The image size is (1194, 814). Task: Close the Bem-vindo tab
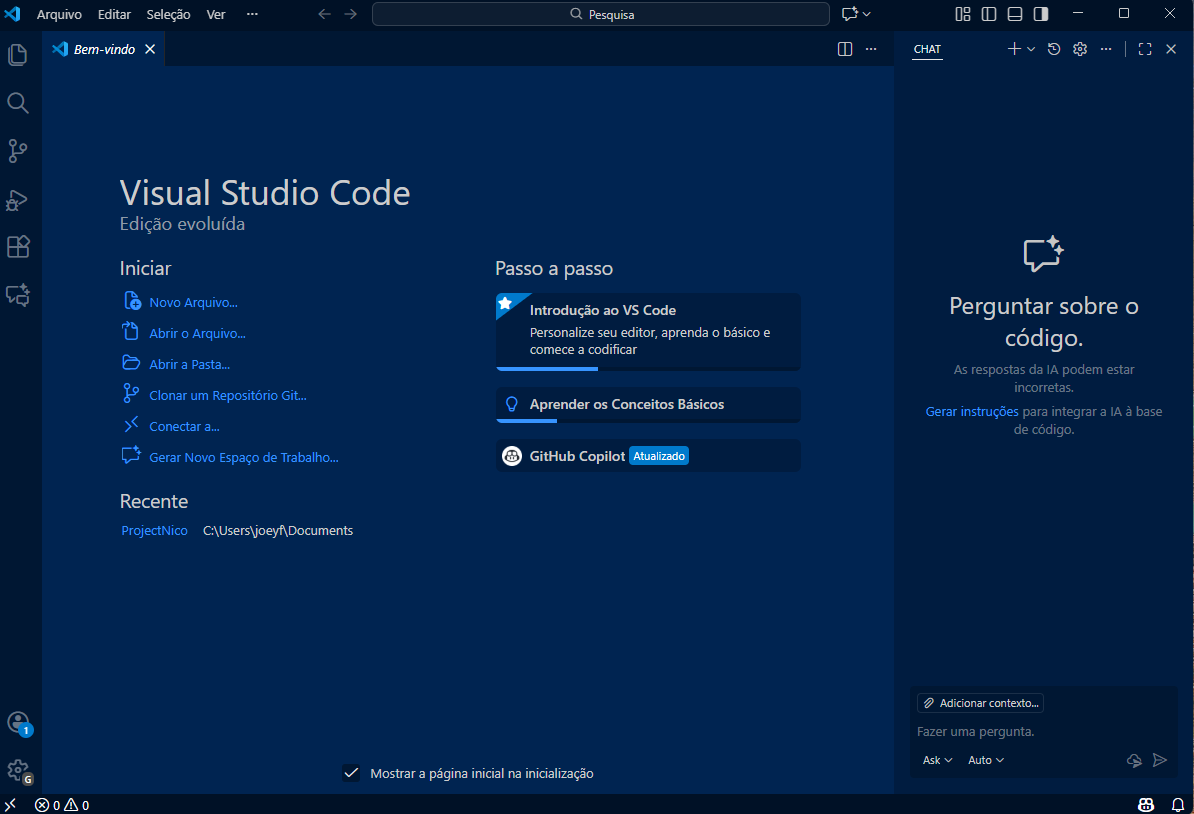[x=150, y=49]
